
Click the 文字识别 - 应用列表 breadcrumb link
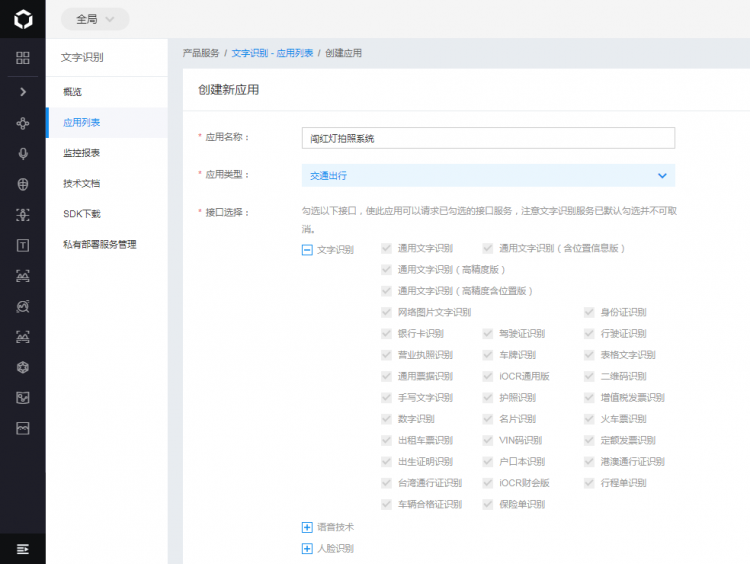[x=272, y=53]
